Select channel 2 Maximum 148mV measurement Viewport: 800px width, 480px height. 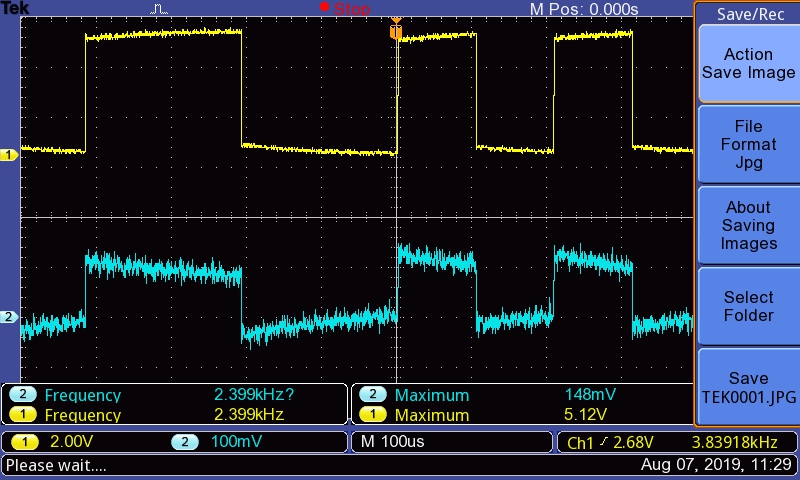pyautogui.click(x=498, y=395)
